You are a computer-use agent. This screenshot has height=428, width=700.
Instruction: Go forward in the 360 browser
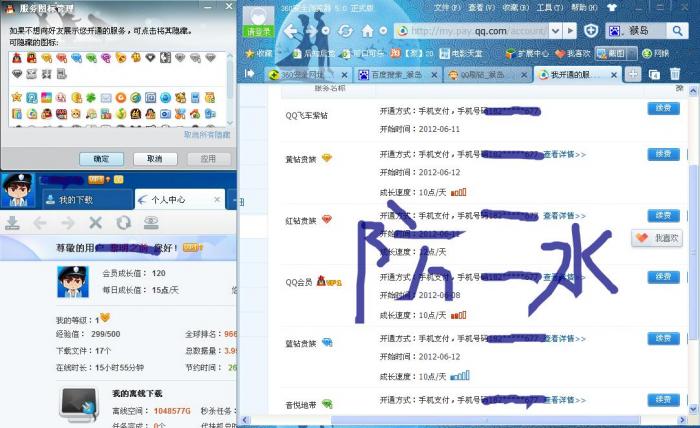pyautogui.click(x=311, y=31)
